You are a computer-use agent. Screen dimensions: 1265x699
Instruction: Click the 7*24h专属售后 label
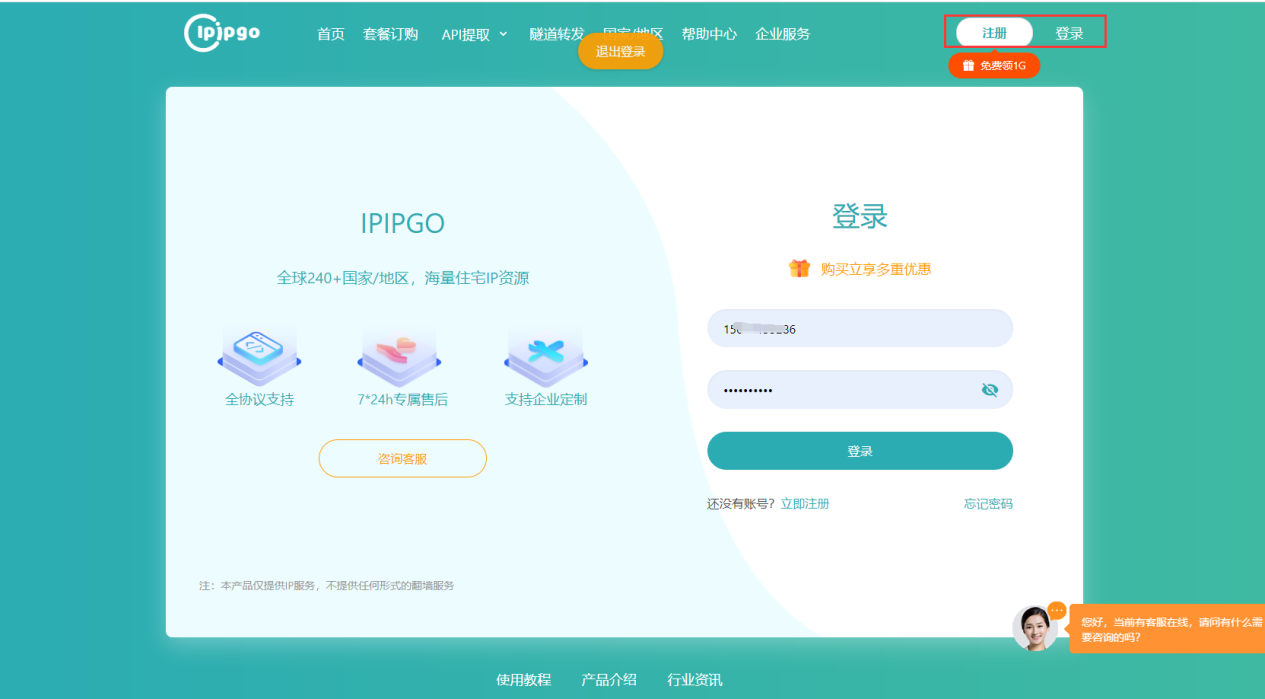pyautogui.click(x=403, y=400)
